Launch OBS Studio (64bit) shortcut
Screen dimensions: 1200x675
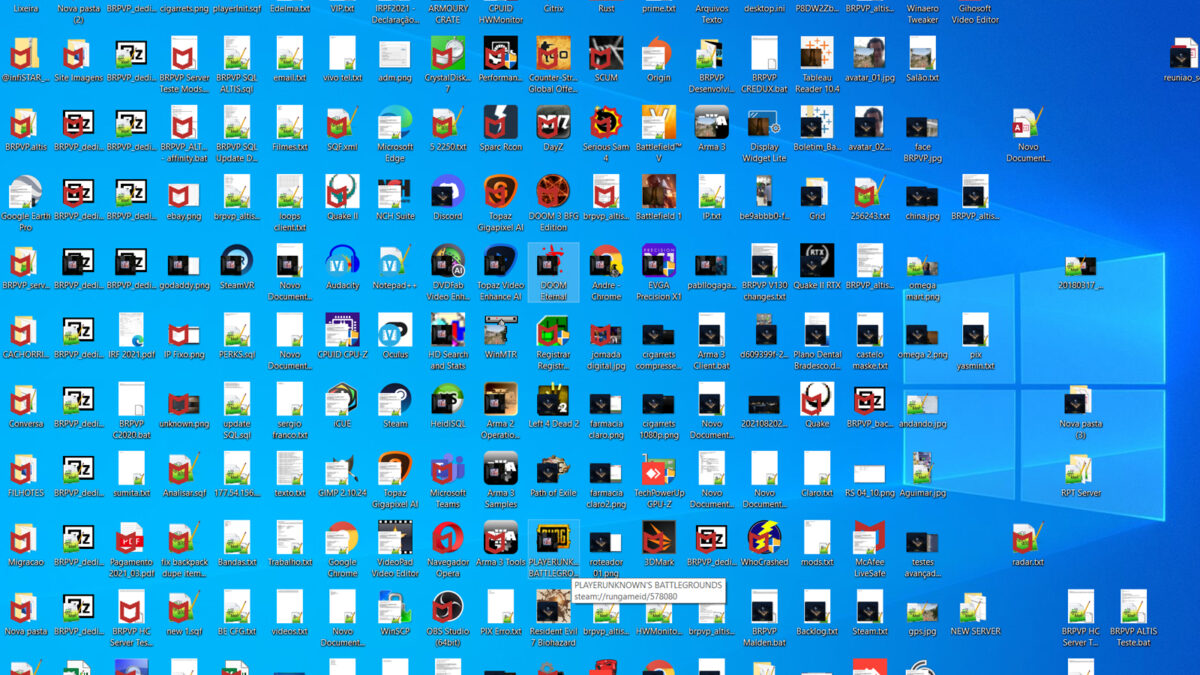tap(447, 606)
